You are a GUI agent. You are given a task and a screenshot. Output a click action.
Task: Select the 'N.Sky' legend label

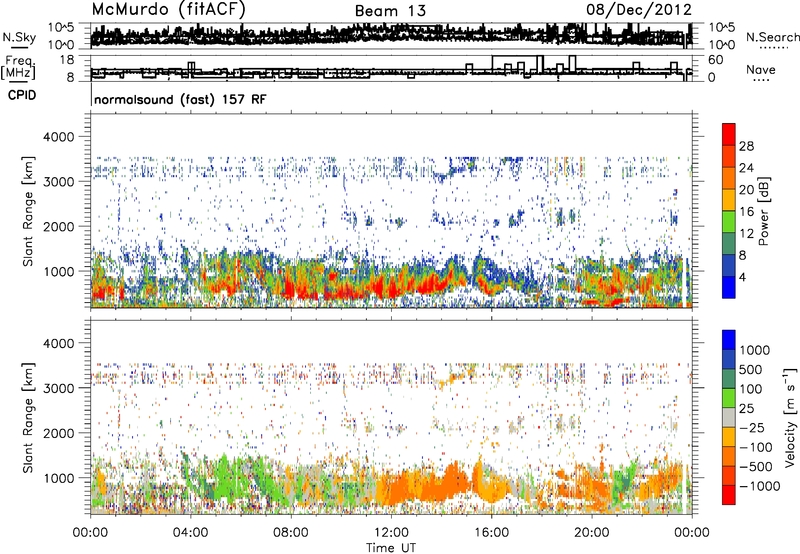[19, 37]
